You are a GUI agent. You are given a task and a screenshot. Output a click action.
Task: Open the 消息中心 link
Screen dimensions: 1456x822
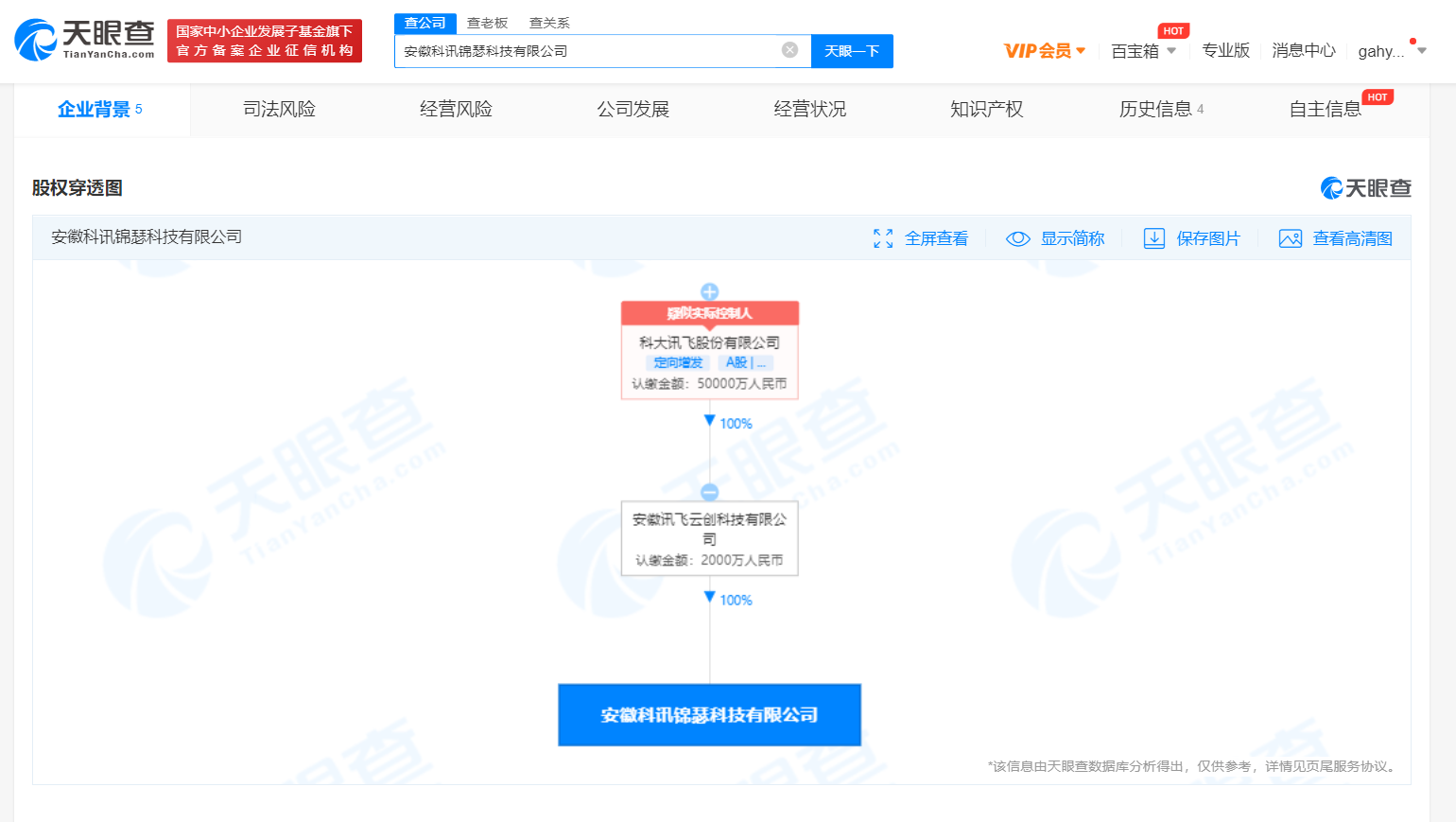point(1304,50)
